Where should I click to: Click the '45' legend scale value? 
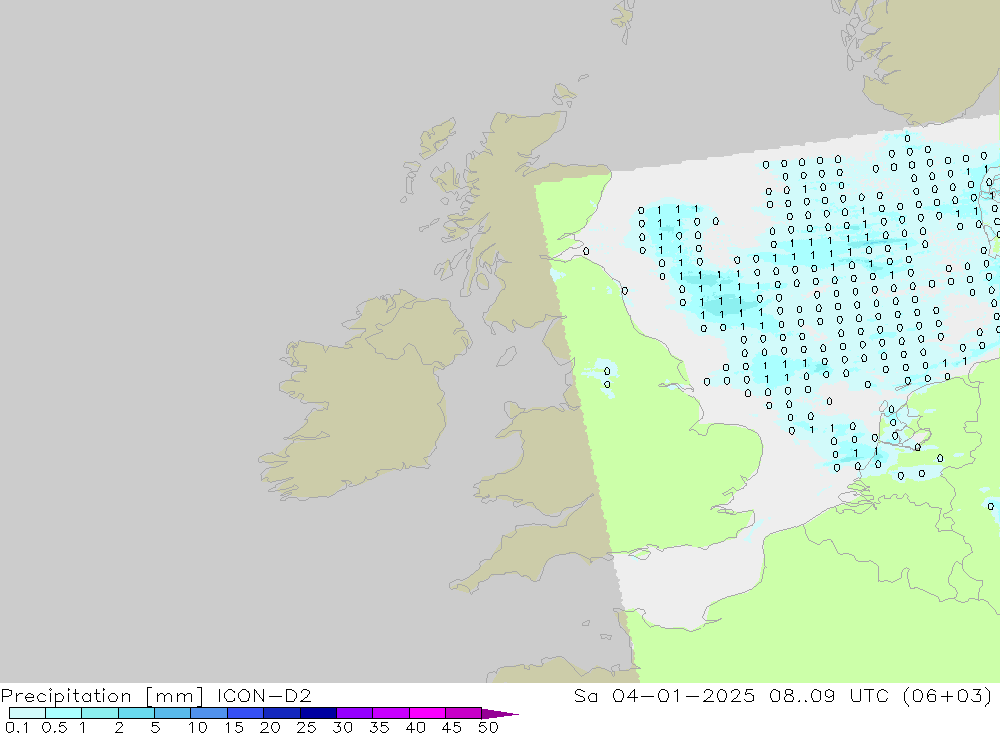[x=452, y=727]
